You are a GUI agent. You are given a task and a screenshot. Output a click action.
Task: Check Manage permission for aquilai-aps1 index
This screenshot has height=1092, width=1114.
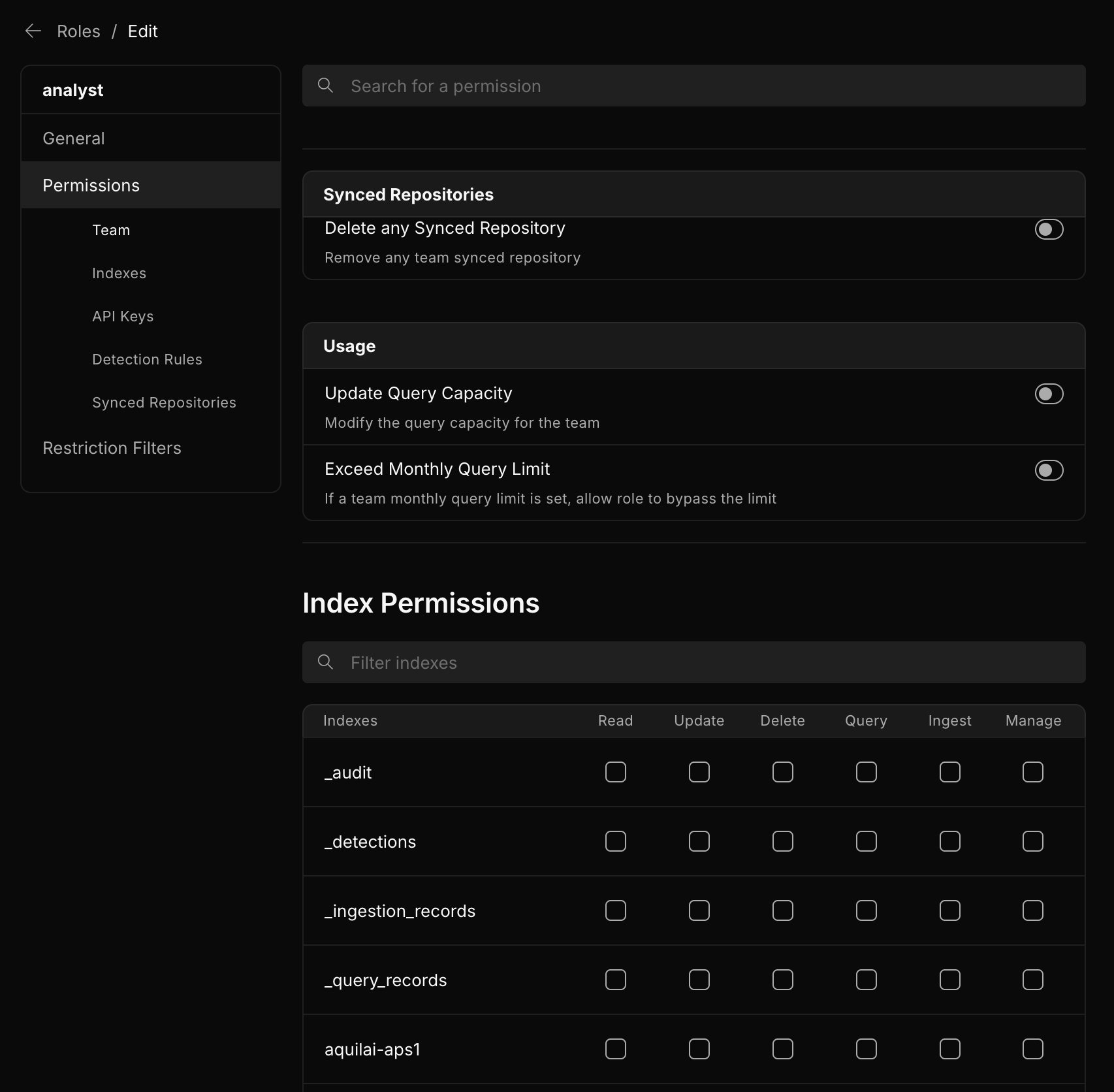[x=1032, y=1049]
